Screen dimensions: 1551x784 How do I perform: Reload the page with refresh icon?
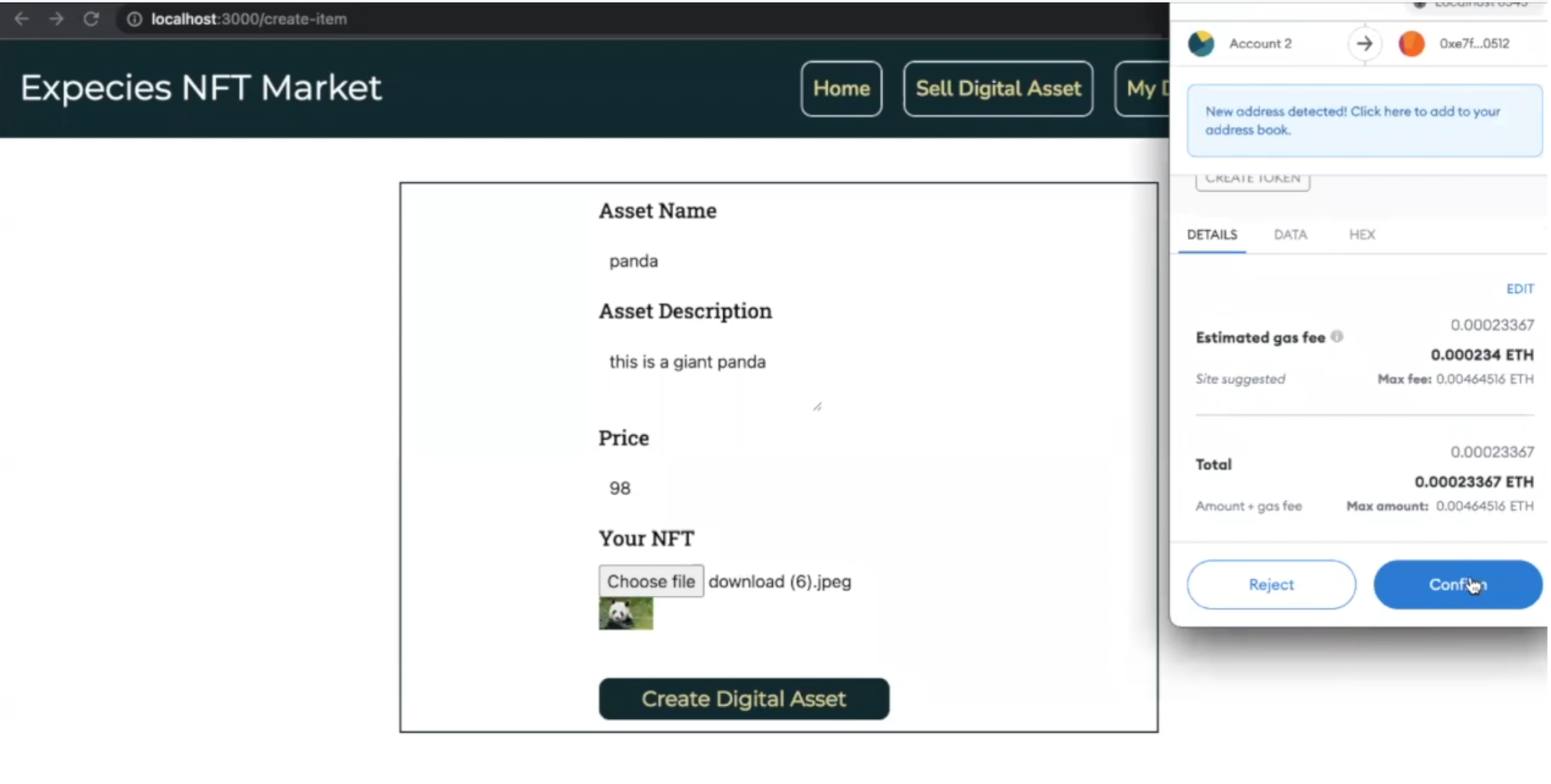click(x=91, y=19)
